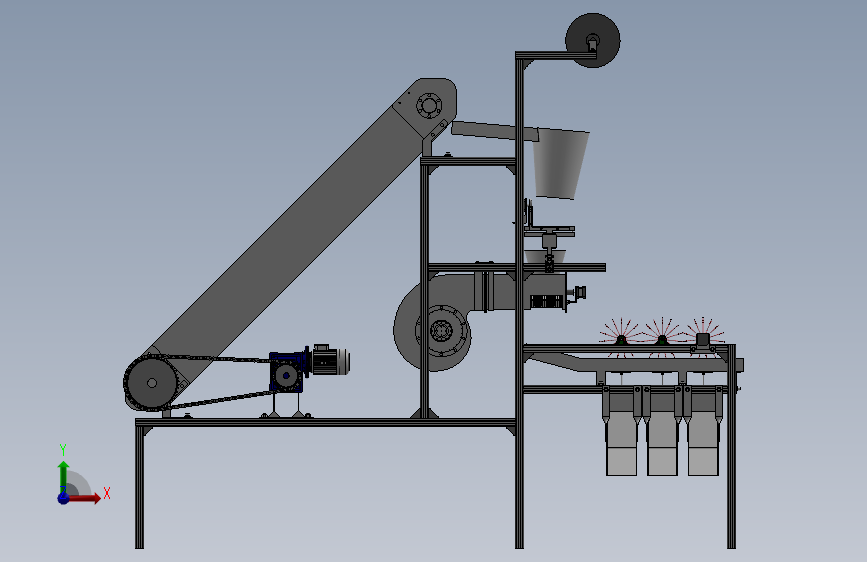Click the red X axis arrow of the triad
This screenshot has height=562, width=867.
tap(84, 498)
